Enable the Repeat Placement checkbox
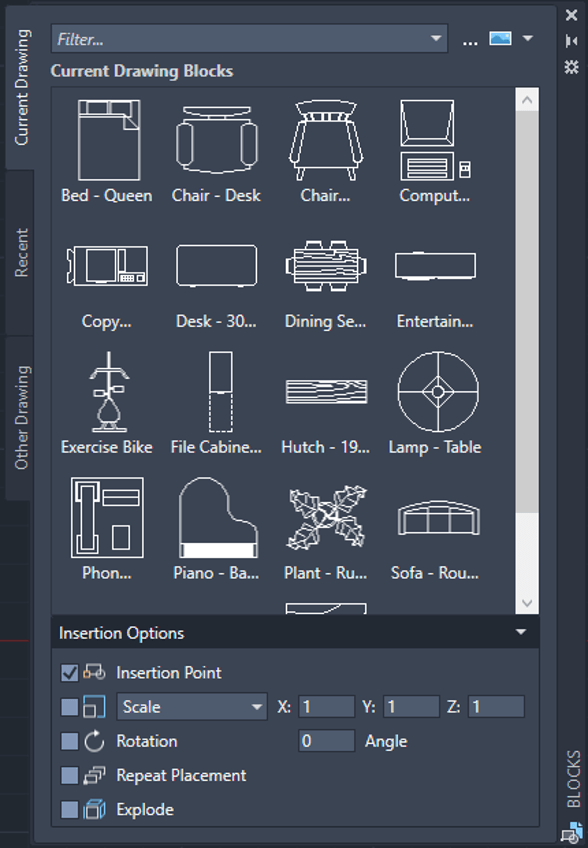This screenshot has height=848, width=588. 69,776
